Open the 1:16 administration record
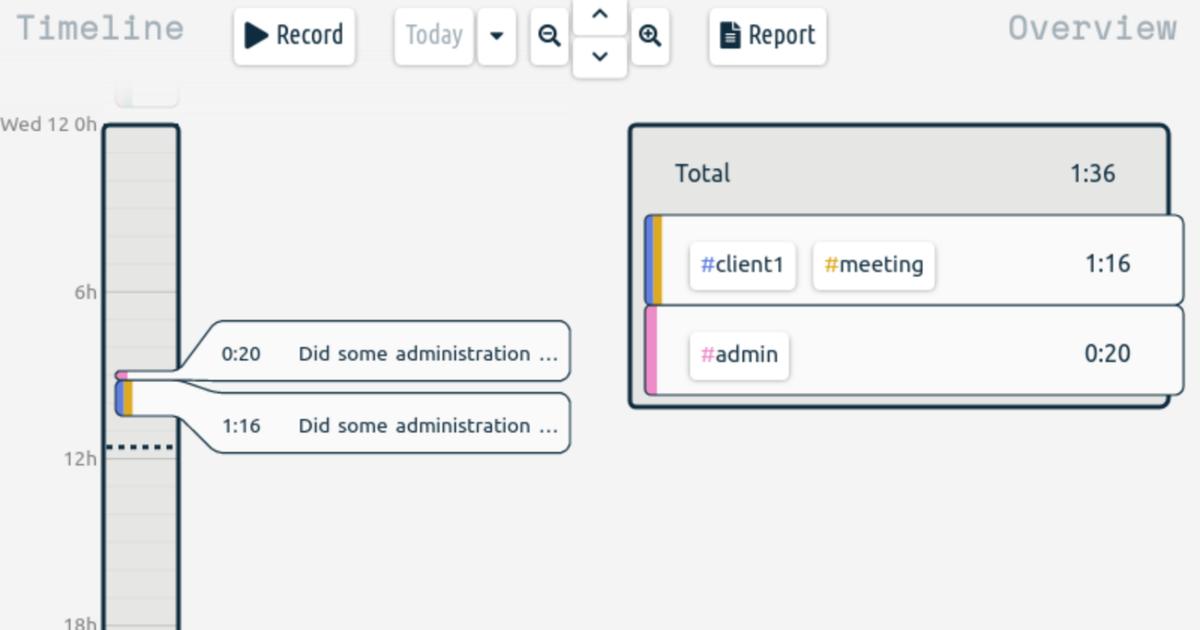Viewport: 1200px width, 630px height. click(388, 425)
